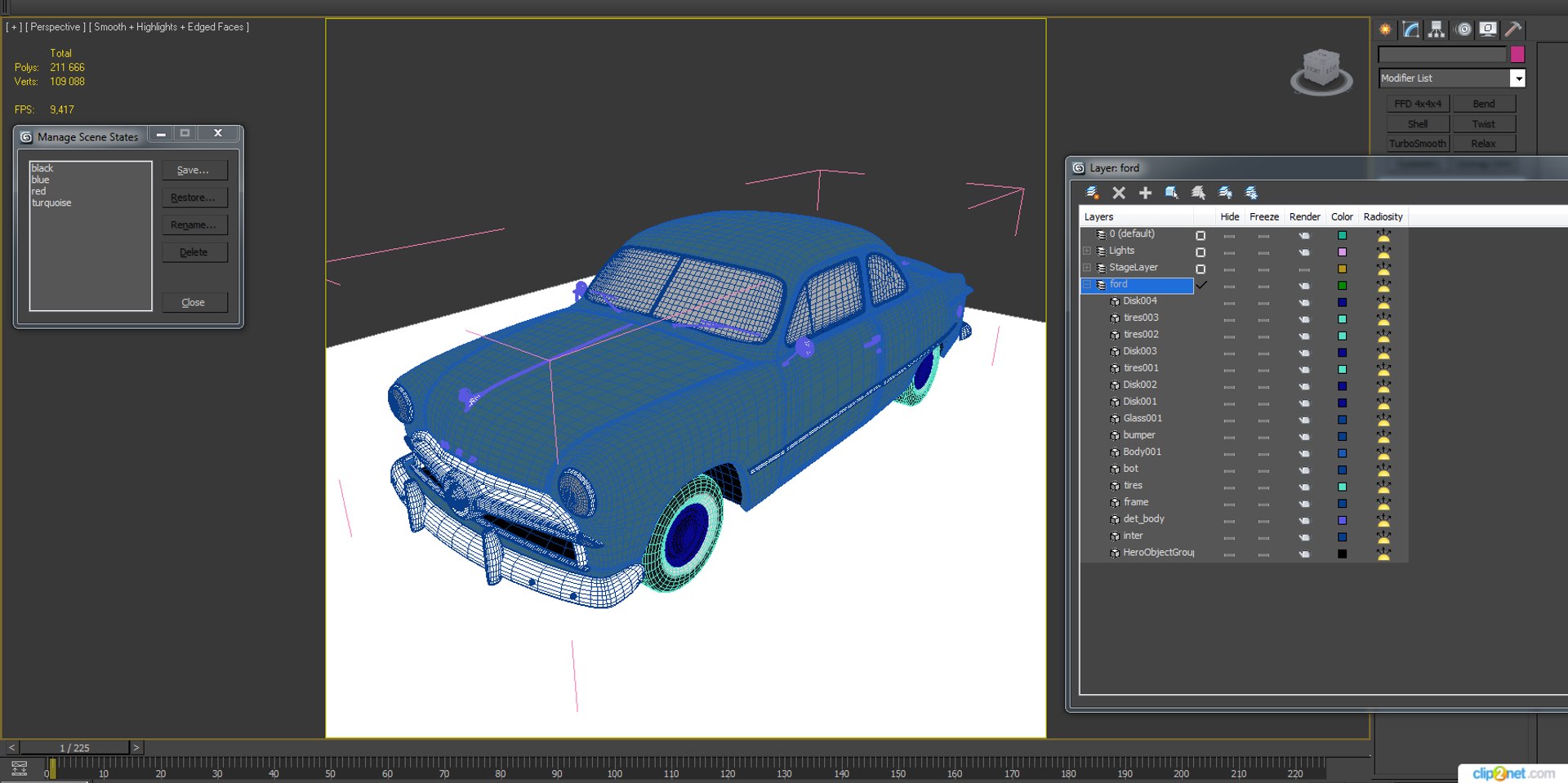Make Lights the current layer checkbox

(x=1200, y=252)
